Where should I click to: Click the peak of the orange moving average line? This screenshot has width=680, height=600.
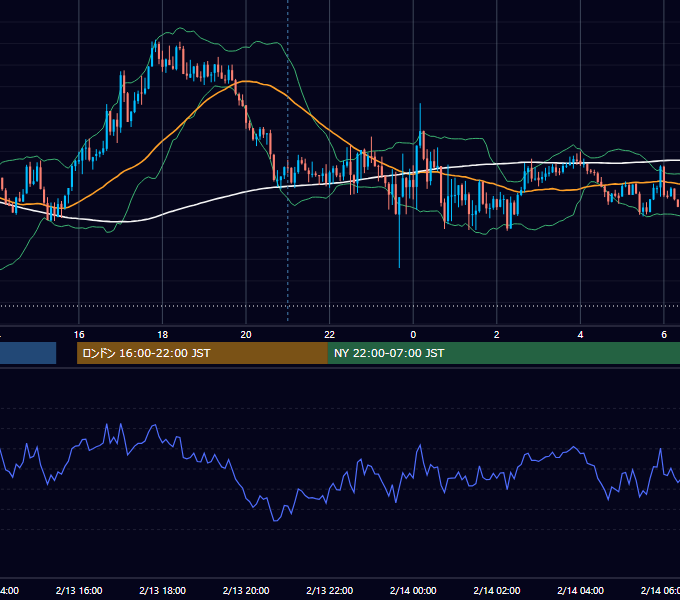pyautogui.click(x=246, y=81)
